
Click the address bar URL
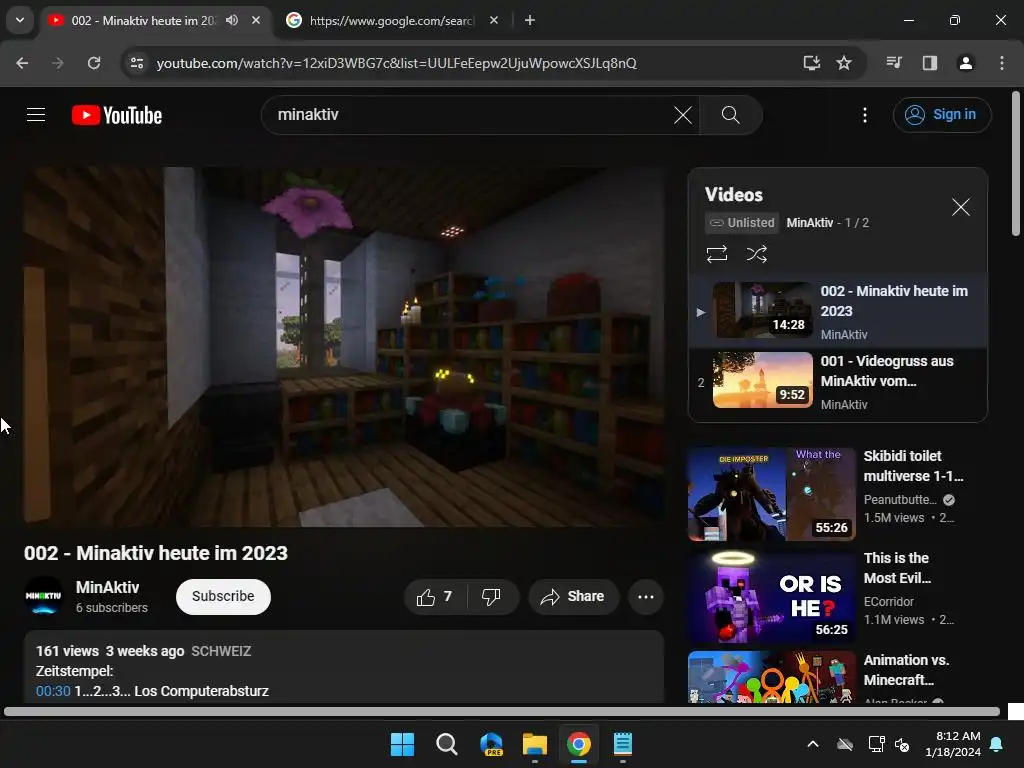(x=396, y=63)
